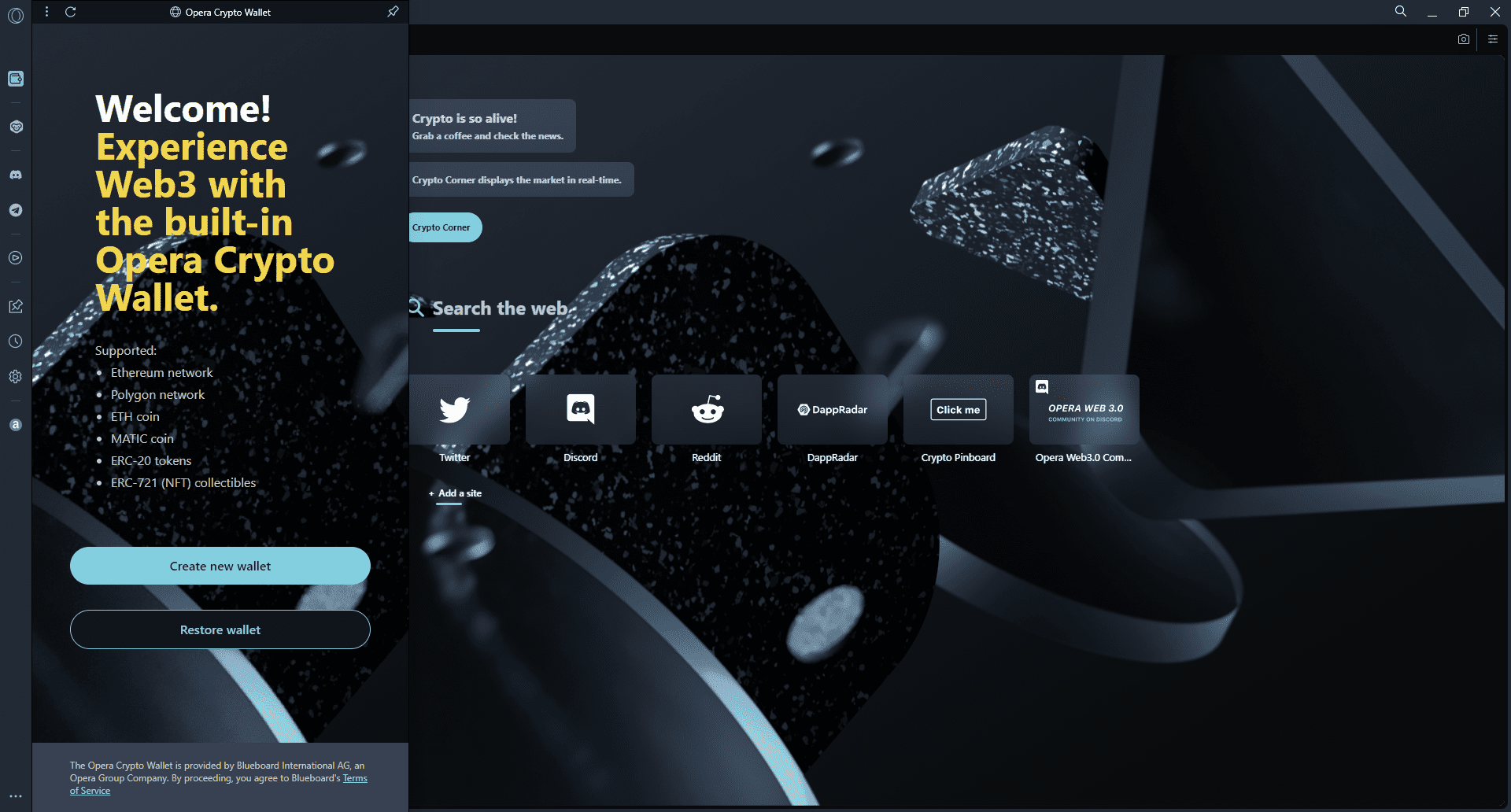Image resolution: width=1511 pixels, height=812 pixels.
Task: Open sidebar setup three-dots at bottom
Action: [16, 796]
